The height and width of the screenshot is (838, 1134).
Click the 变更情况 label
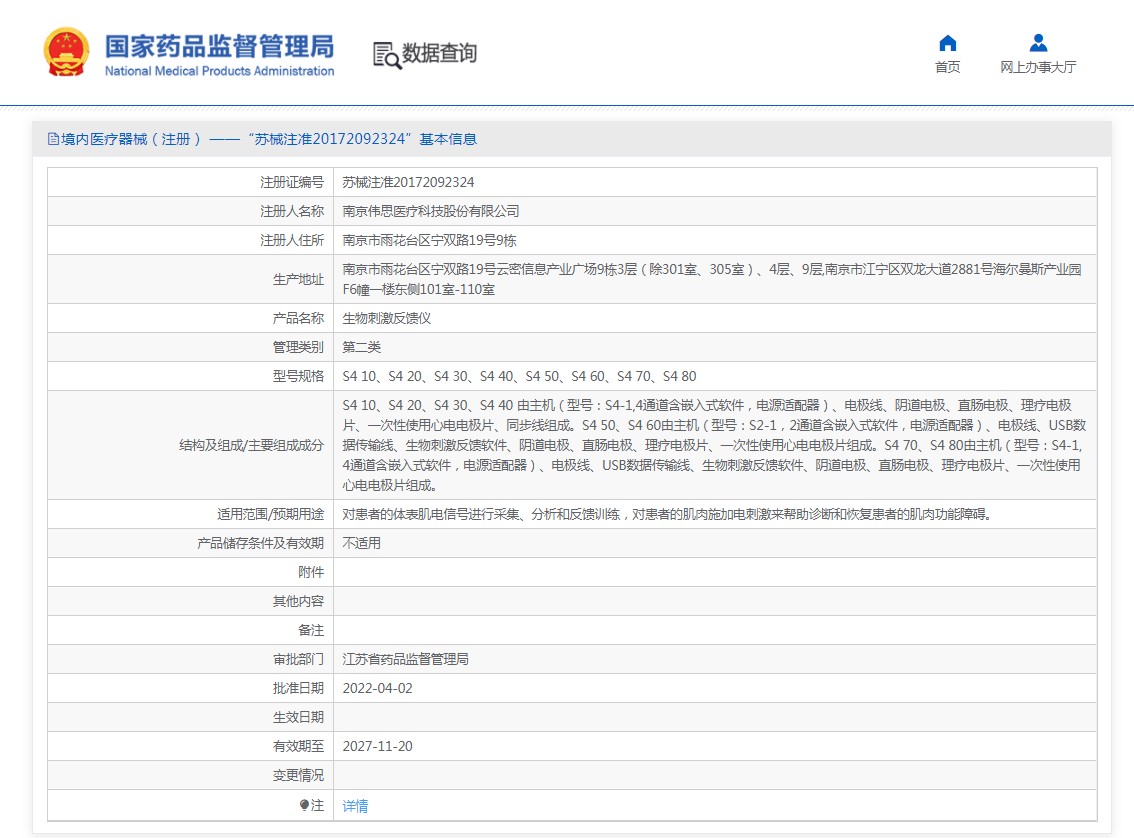pos(298,775)
